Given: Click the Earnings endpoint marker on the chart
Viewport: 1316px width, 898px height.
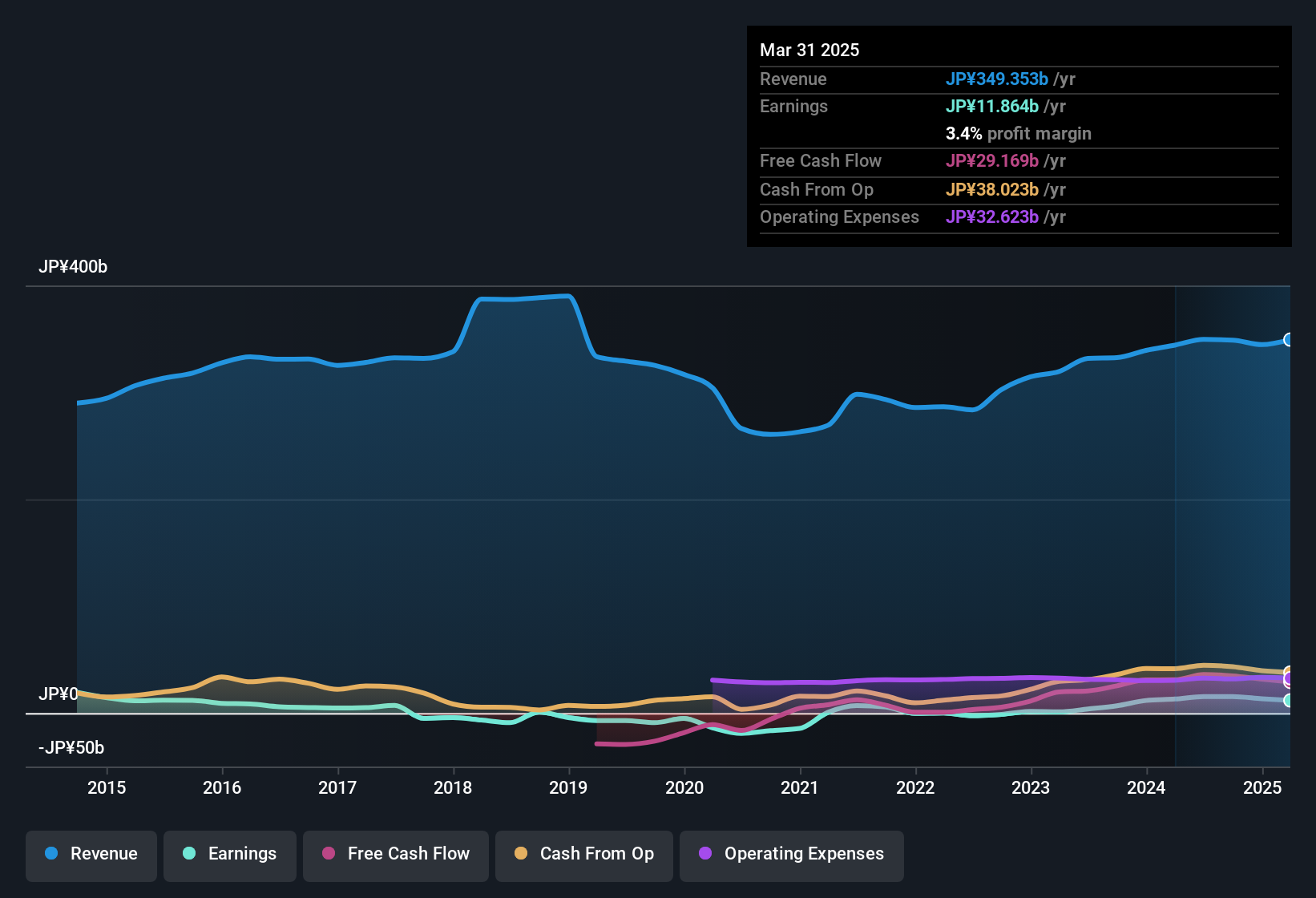Looking at the screenshot, I should click(1289, 701).
